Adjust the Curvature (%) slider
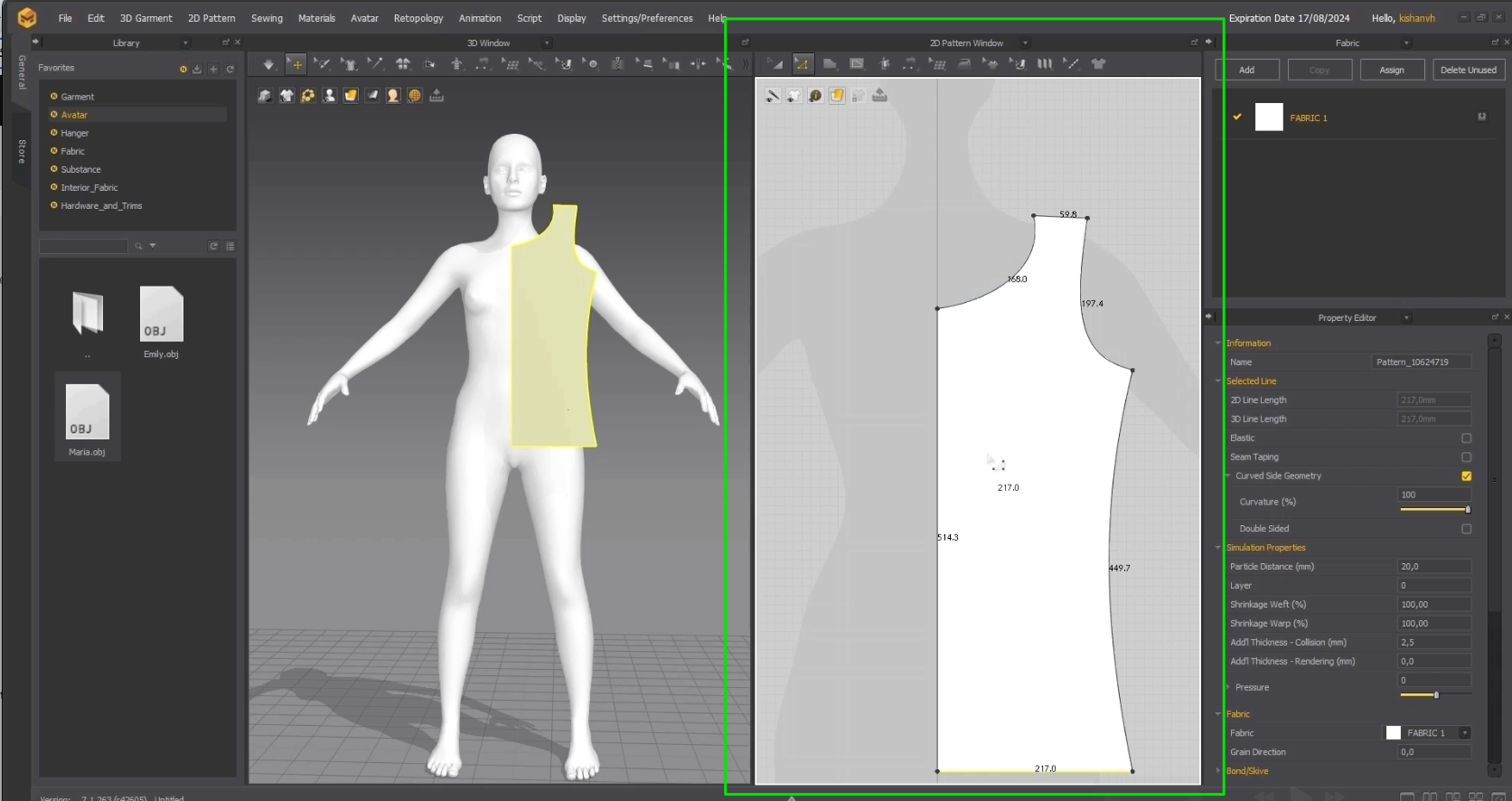 coord(1435,510)
